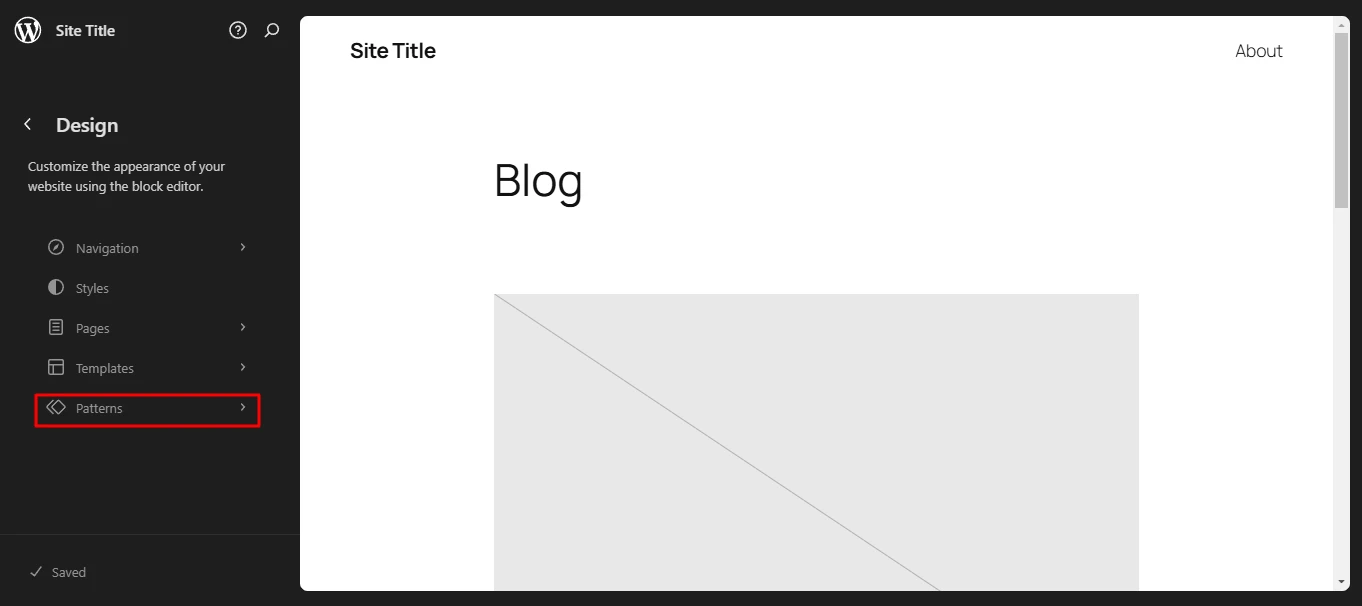Click the Pages document icon
Viewport: 1362px width, 606px height.
[56, 328]
